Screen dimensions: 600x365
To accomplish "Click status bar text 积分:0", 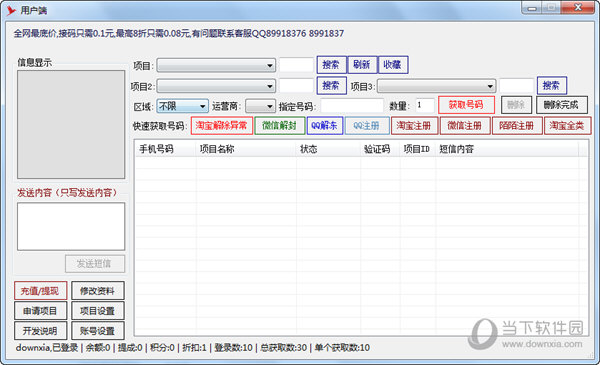I will pyautogui.click(x=162, y=348).
